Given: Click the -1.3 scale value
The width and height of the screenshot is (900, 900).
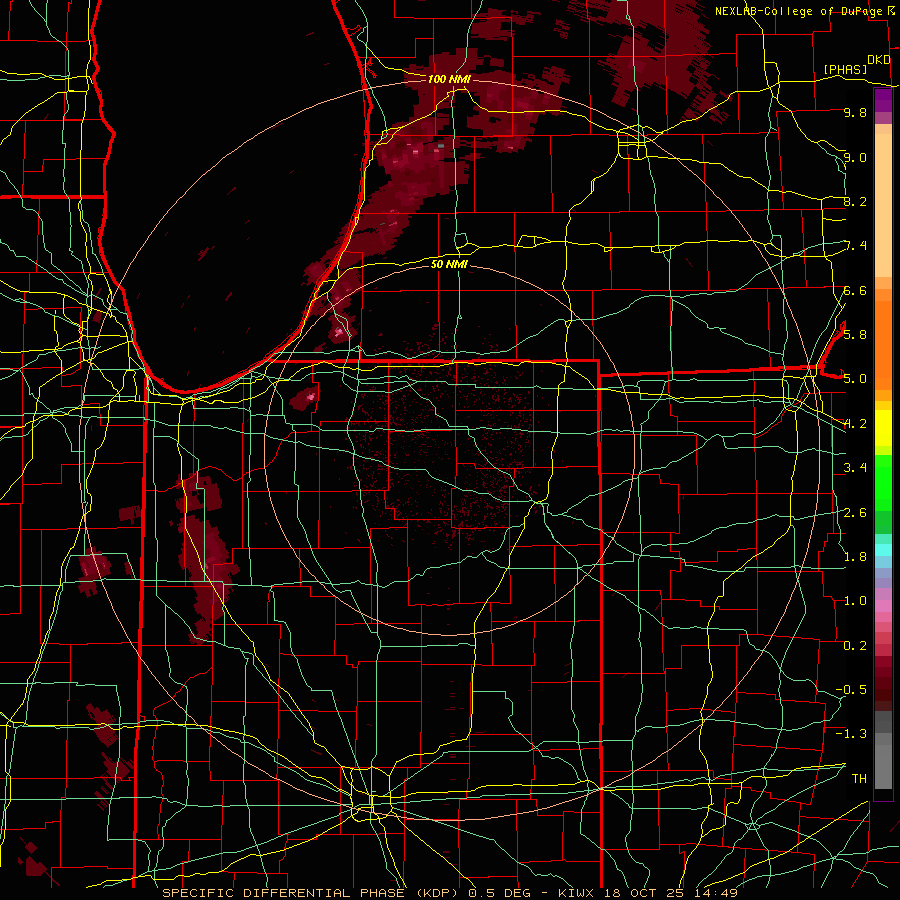Looking at the screenshot, I should click(x=851, y=734).
